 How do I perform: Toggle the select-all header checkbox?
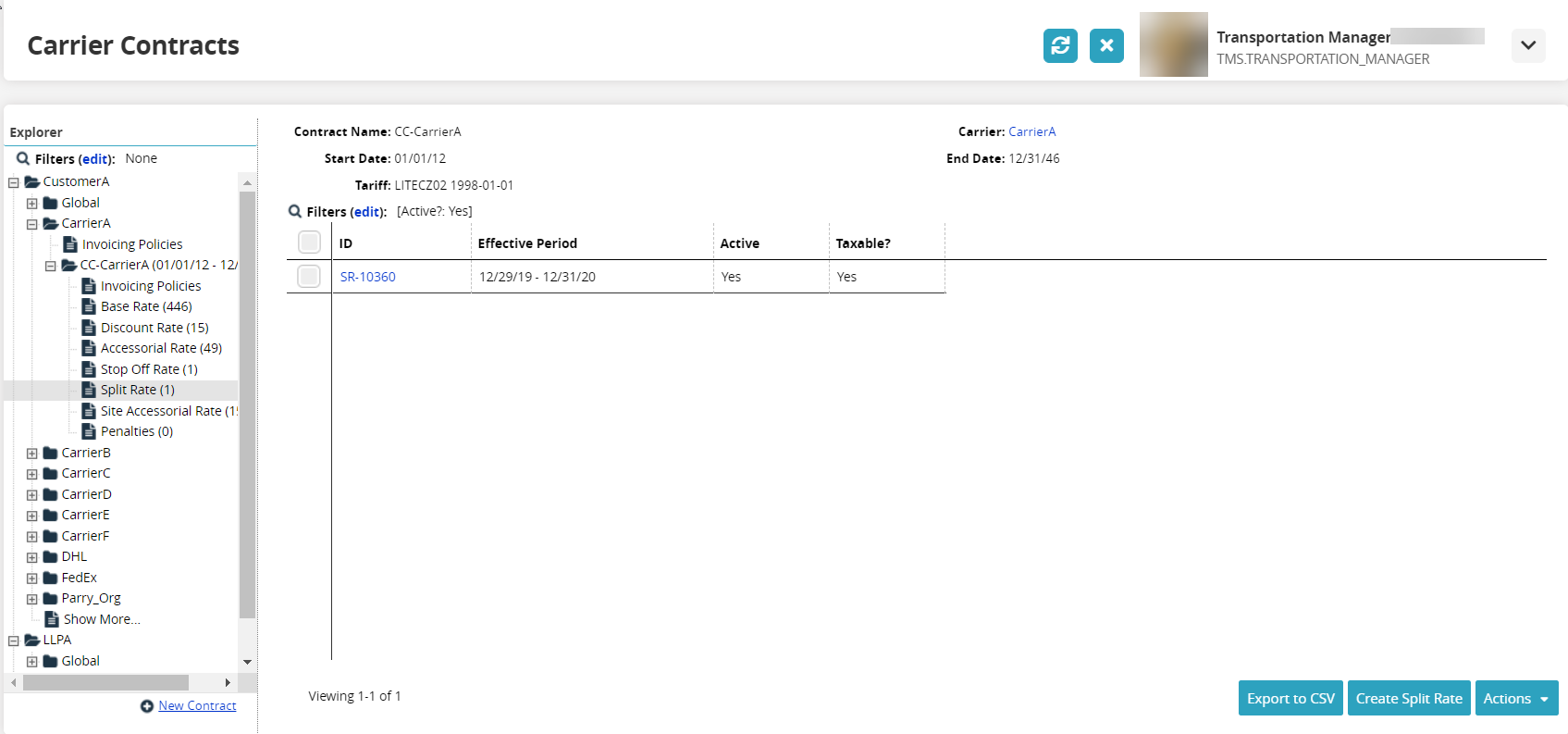[x=309, y=243]
